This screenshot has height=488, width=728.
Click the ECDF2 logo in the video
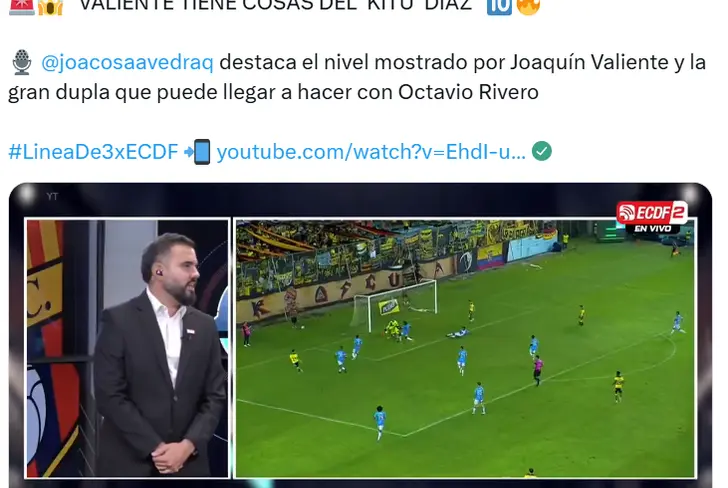tap(652, 213)
